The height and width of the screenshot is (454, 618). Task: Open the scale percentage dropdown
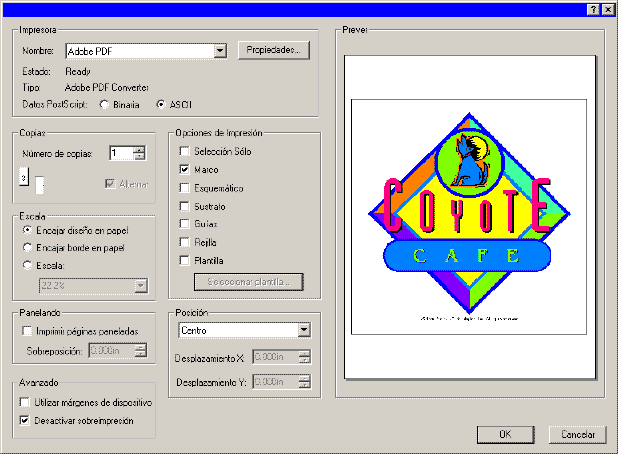(141, 286)
